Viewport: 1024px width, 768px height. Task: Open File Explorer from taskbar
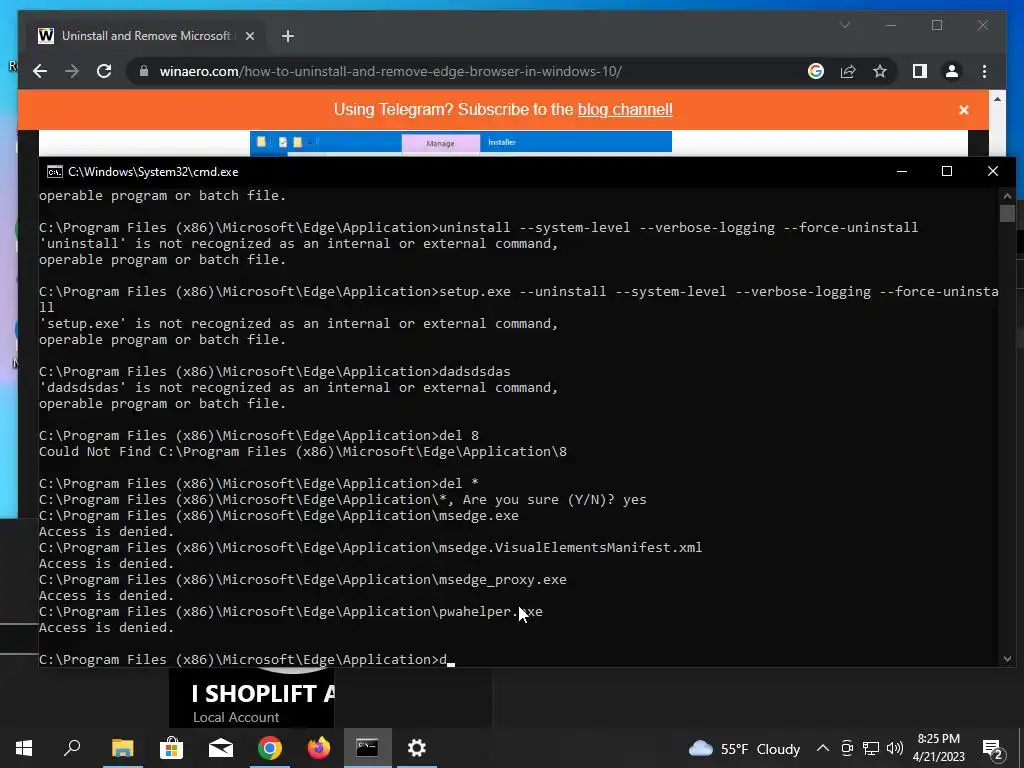(122, 748)
